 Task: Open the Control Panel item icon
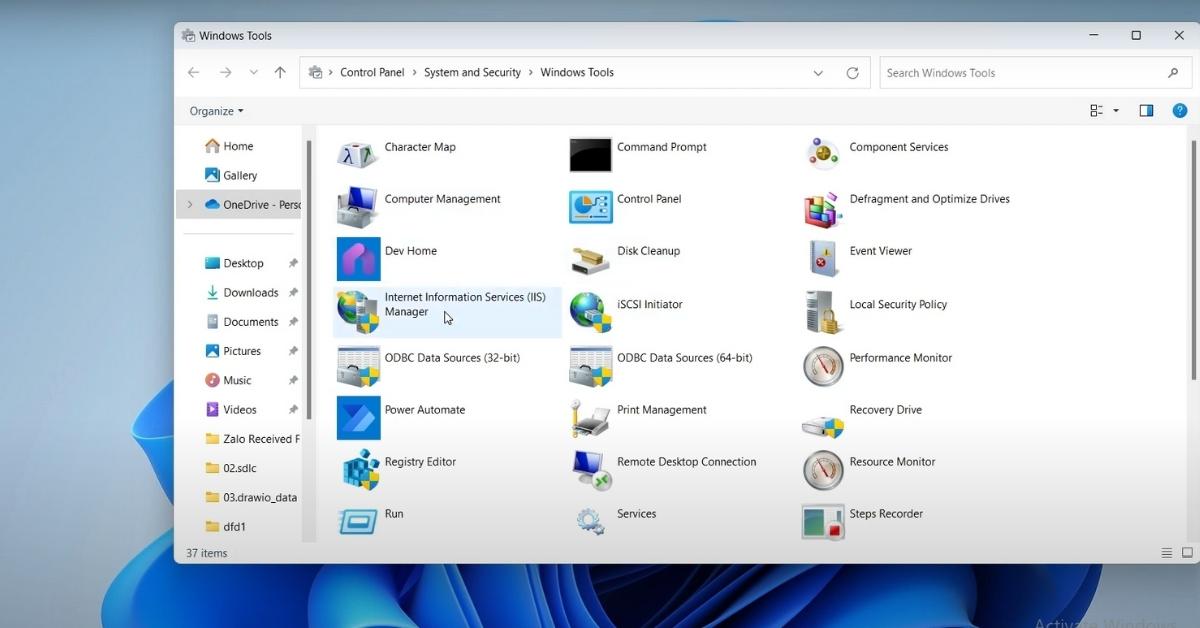coord(590,207)
